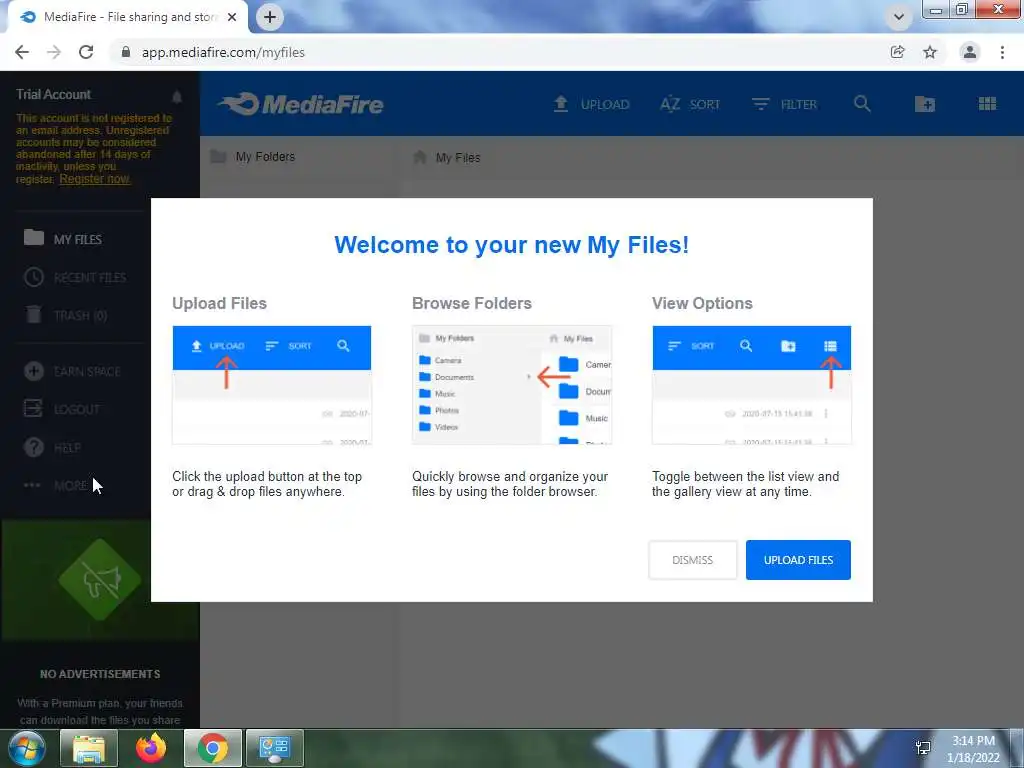Bookmark this page with star icon
This screenshot has width=1024, height=768.
930,52
